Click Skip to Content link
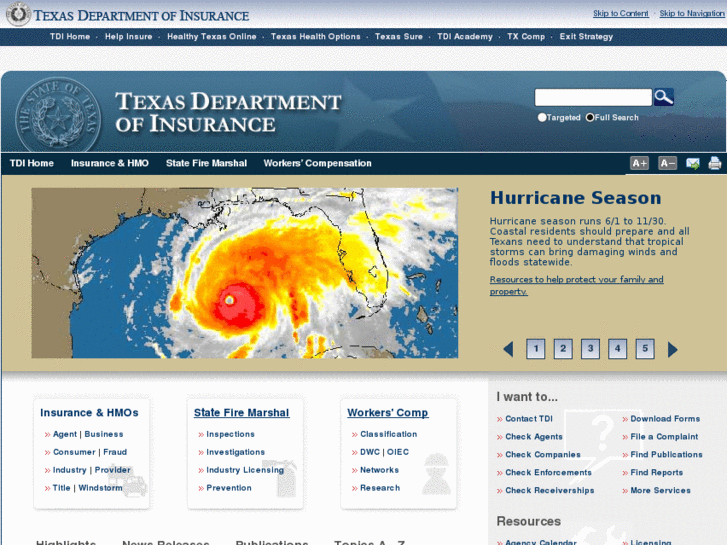 (x=621, y=13)
